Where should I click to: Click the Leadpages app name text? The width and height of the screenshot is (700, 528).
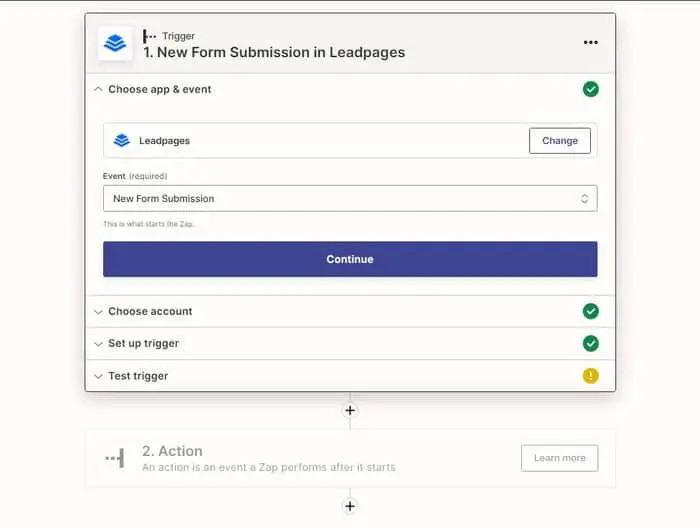pos(164,141)
